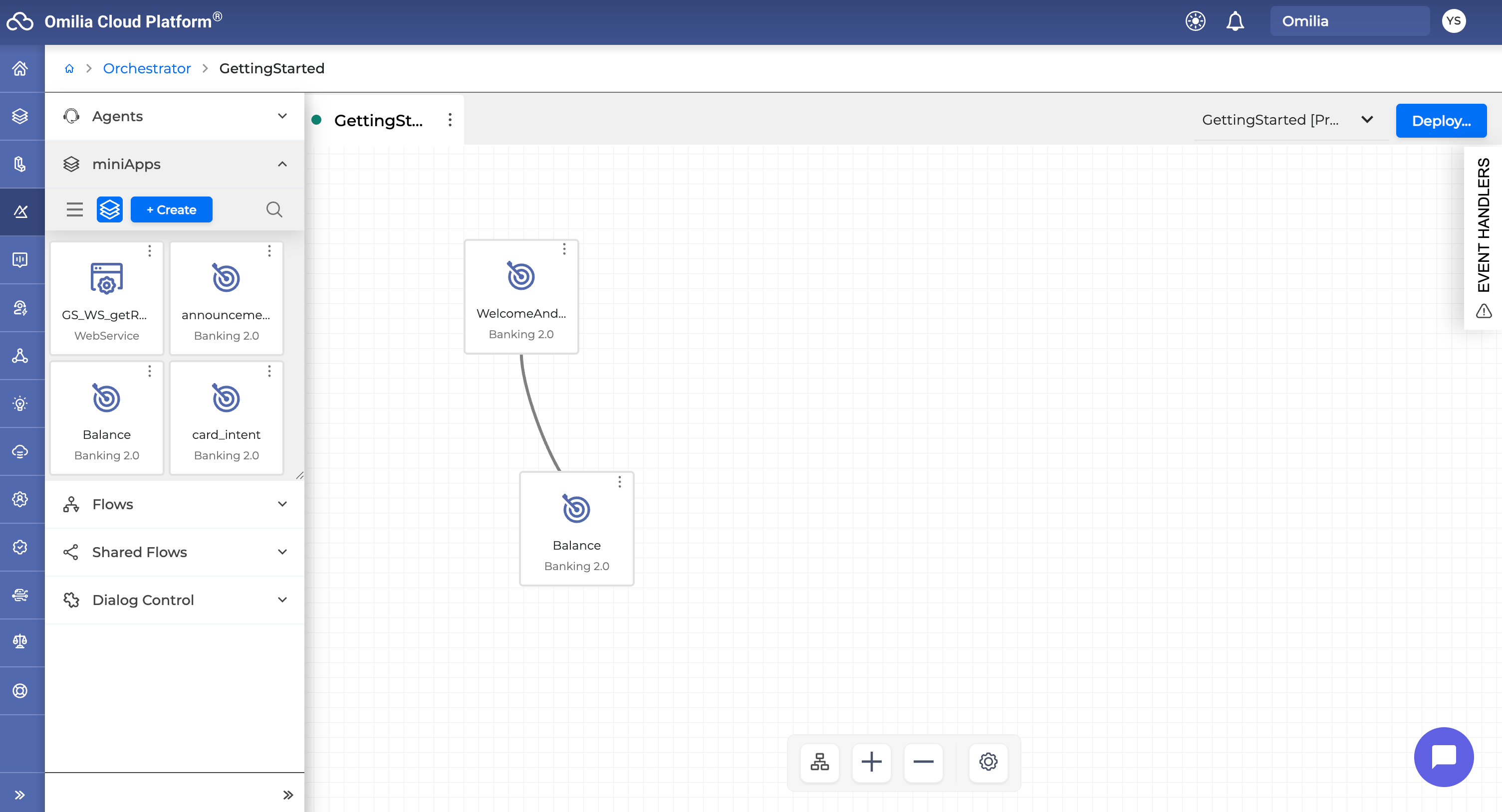The image size is (1502, 812).
Task: Expand the Flows section
Action: point(175,504)
